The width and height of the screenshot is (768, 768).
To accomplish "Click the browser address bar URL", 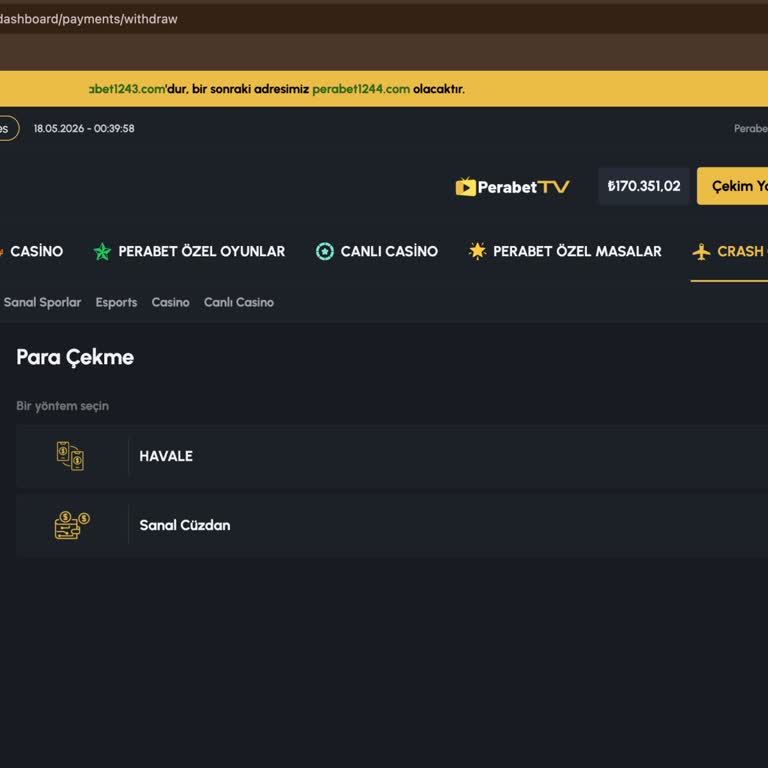I will click(89, 19).
